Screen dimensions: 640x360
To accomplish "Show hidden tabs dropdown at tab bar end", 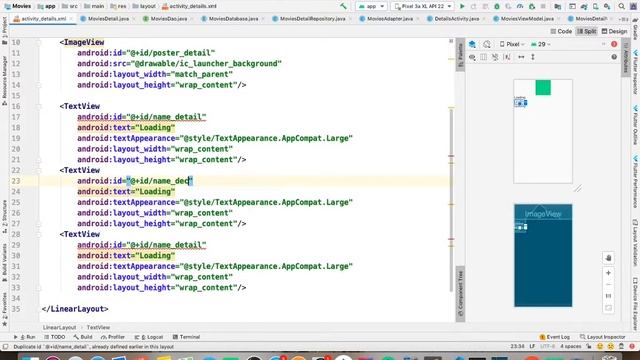I will pos(623,19).
